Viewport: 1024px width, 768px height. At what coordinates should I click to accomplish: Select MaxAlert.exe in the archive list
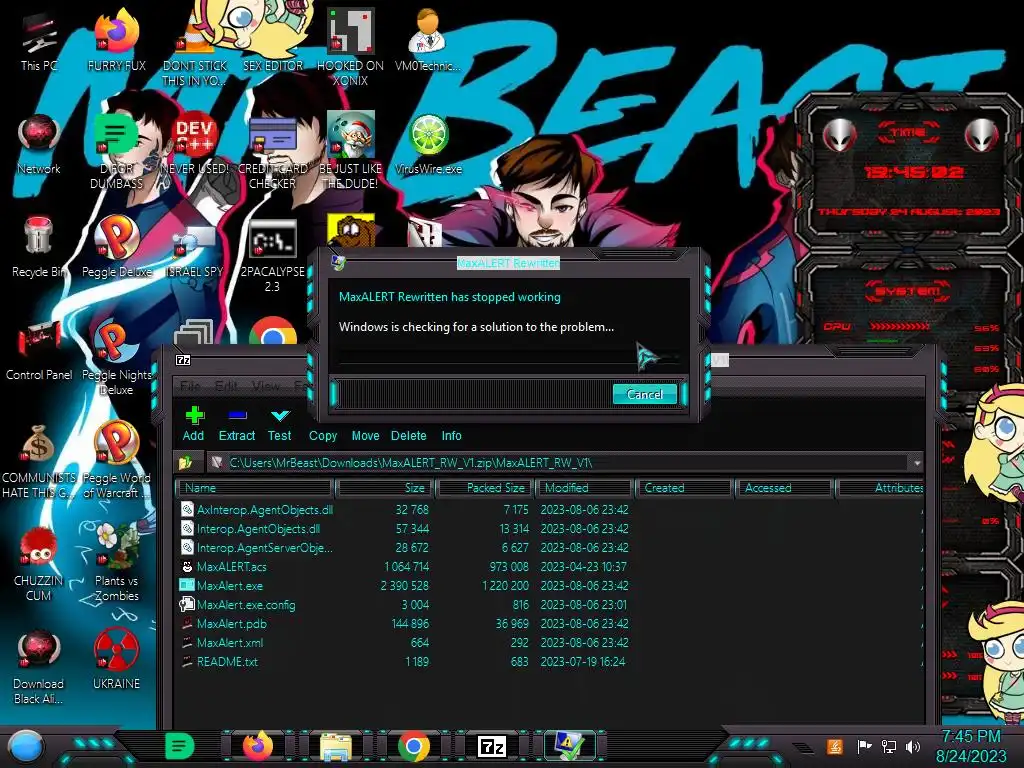tap(229, 585)
